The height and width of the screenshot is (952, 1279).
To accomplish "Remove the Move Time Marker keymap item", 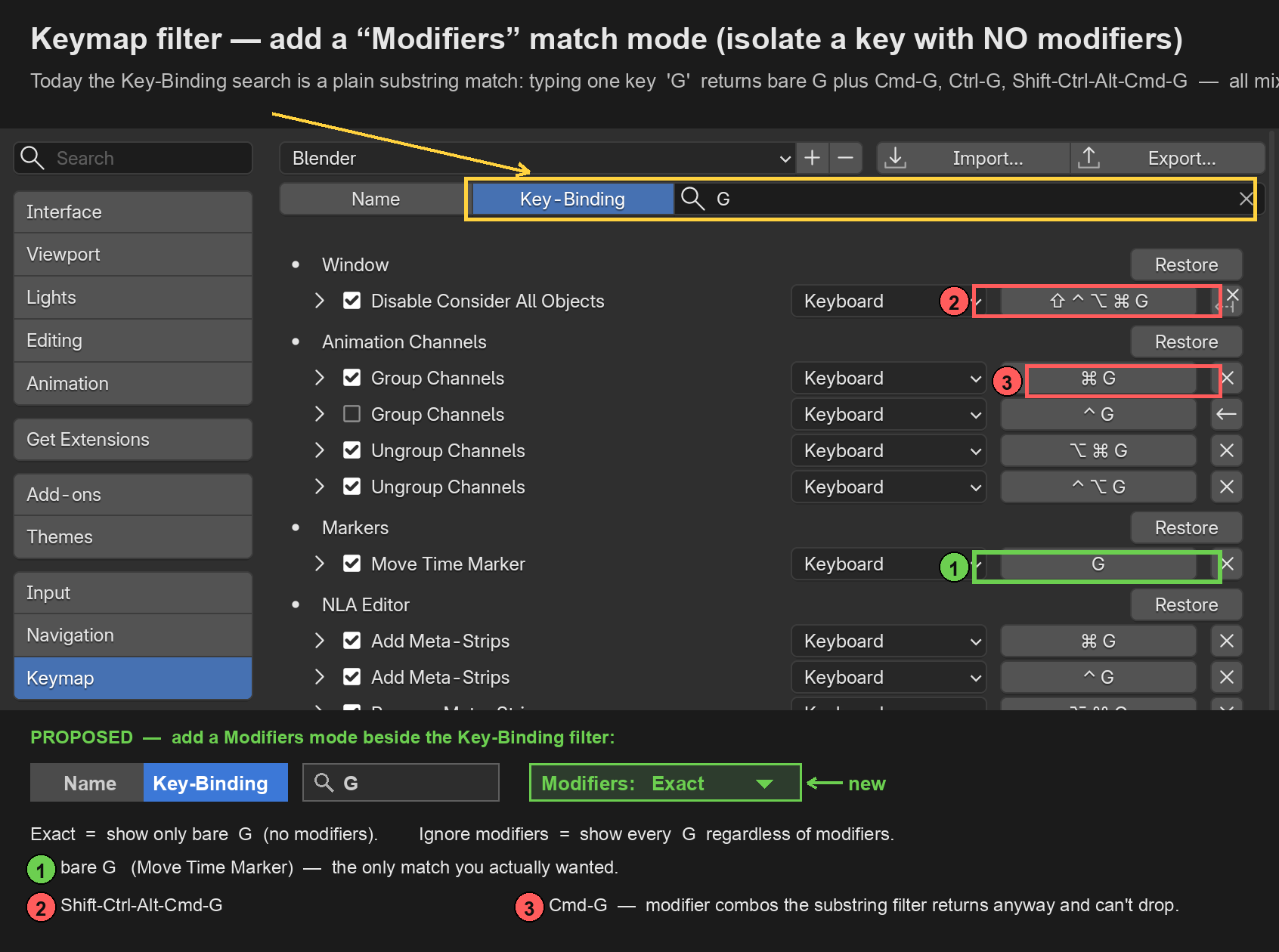I will pyautogui.click(x=1228, y=564).
